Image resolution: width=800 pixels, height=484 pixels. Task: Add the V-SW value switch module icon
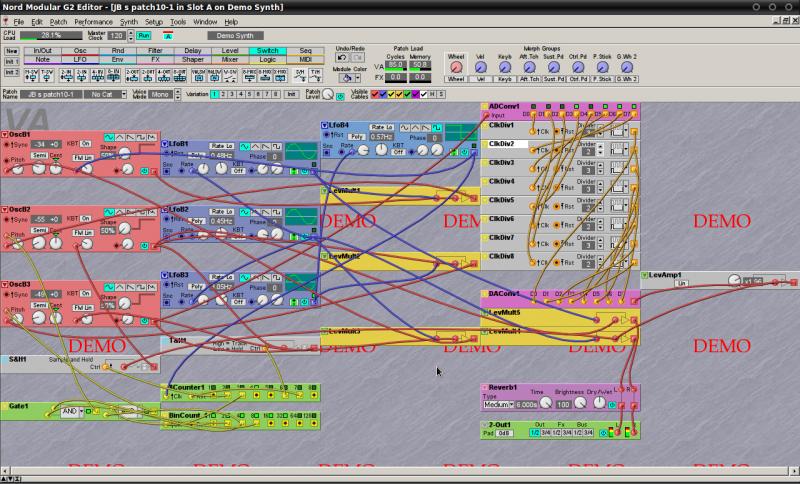tap(230, 75)
